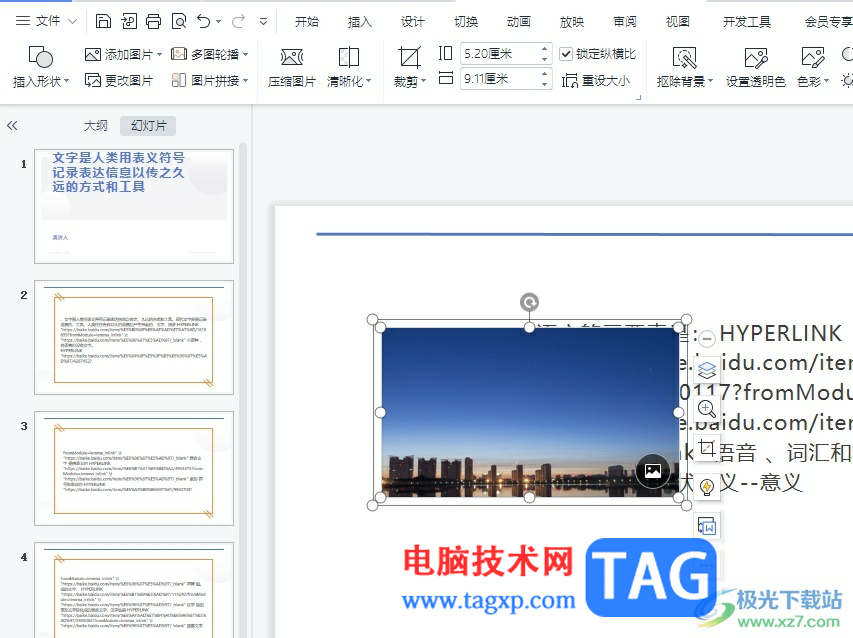Expand the 图片拼接 dropdown arrow
This screenshot has height=638, width=853.
pos(246,80)
